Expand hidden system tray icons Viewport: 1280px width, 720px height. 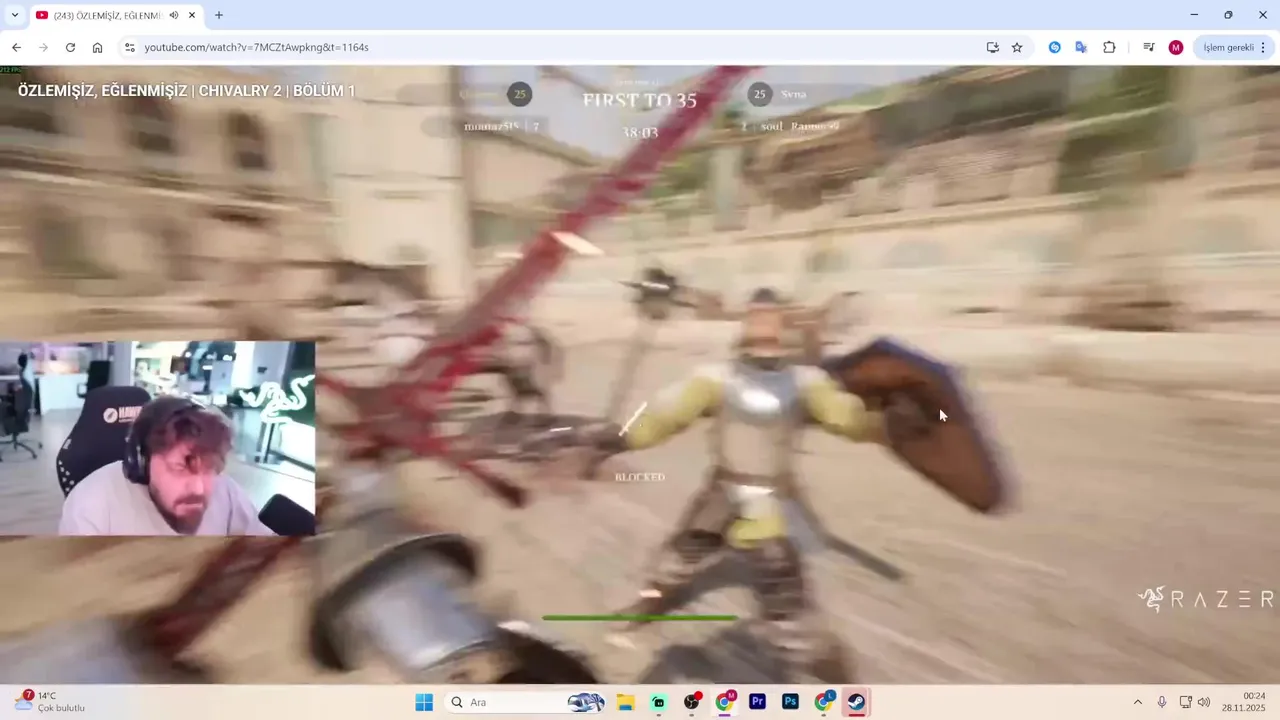click(1137, 702)
